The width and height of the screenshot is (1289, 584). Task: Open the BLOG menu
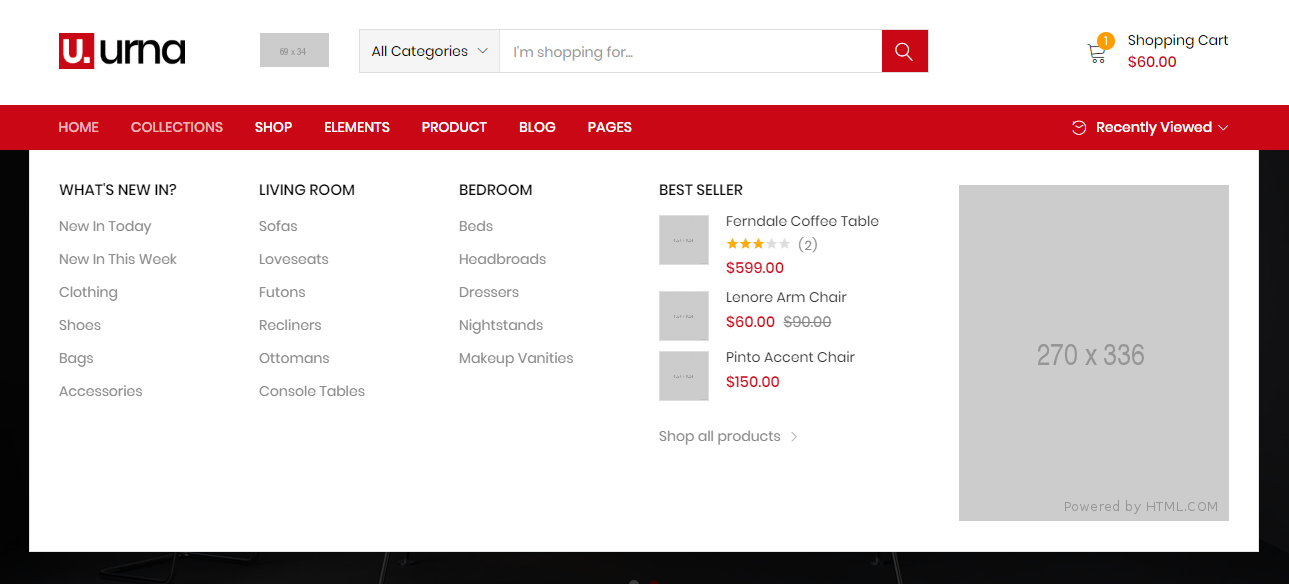coord(537,127)
